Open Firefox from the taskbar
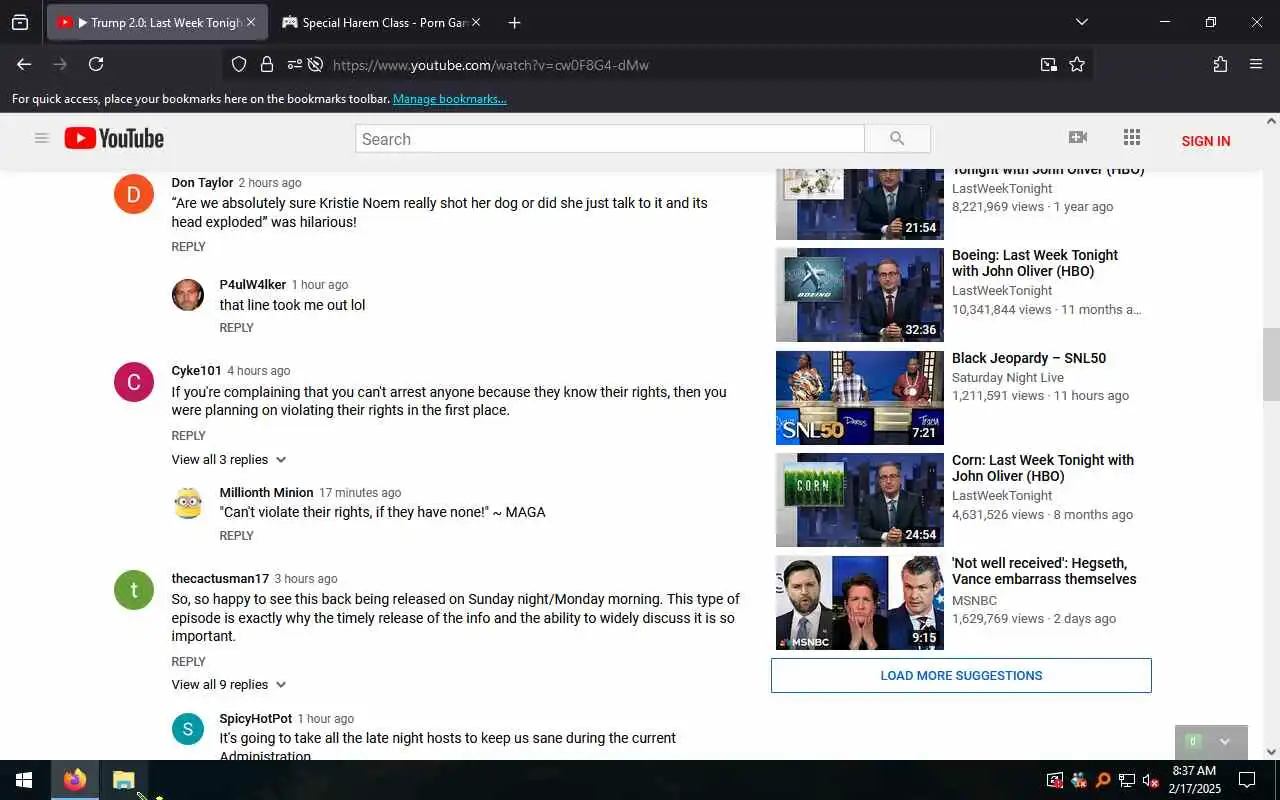The image size is (1280, 800). (x=75, y=780)
